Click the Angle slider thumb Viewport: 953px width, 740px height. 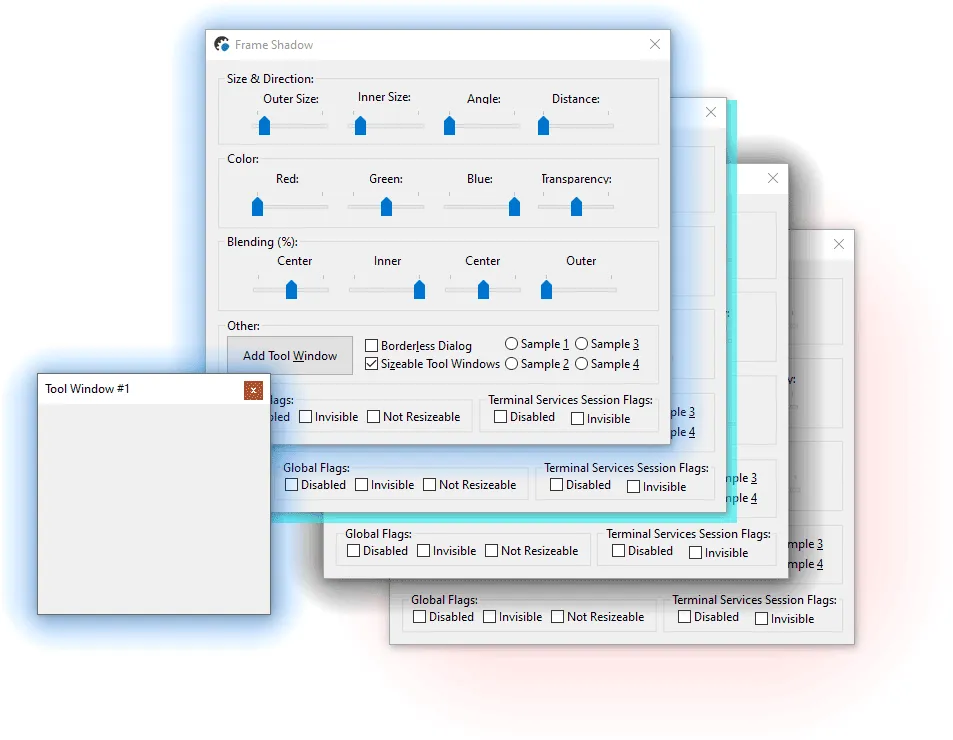[450, 125]
